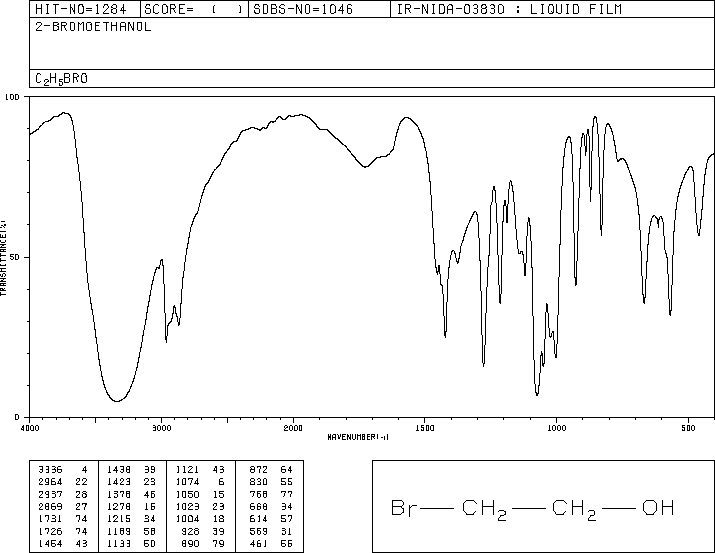Viewport: 715px width, 553px height.
Task: Click the 1023 entry in the peak table
Action: tap(187, 506)
